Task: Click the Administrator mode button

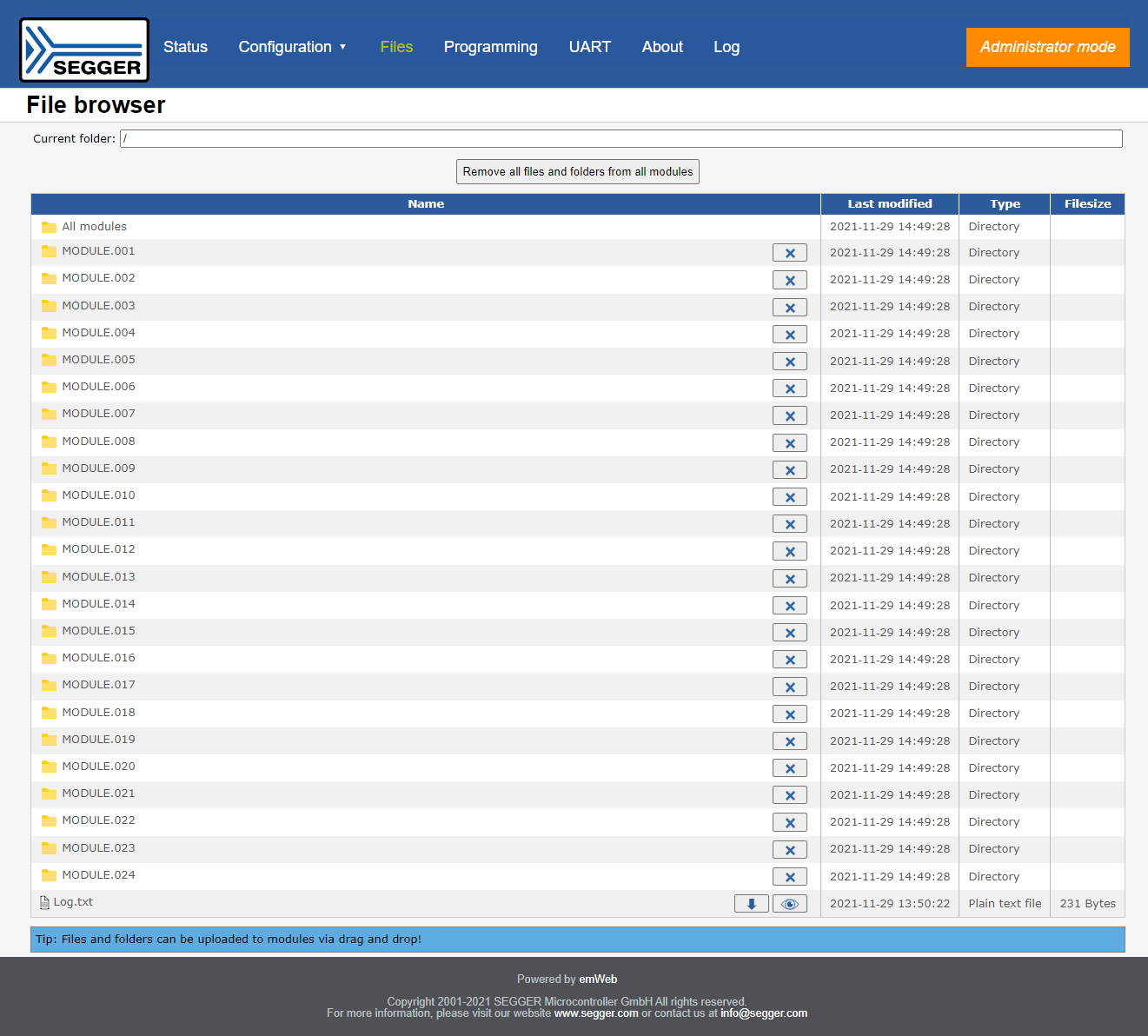Action: click(1047, 47)
